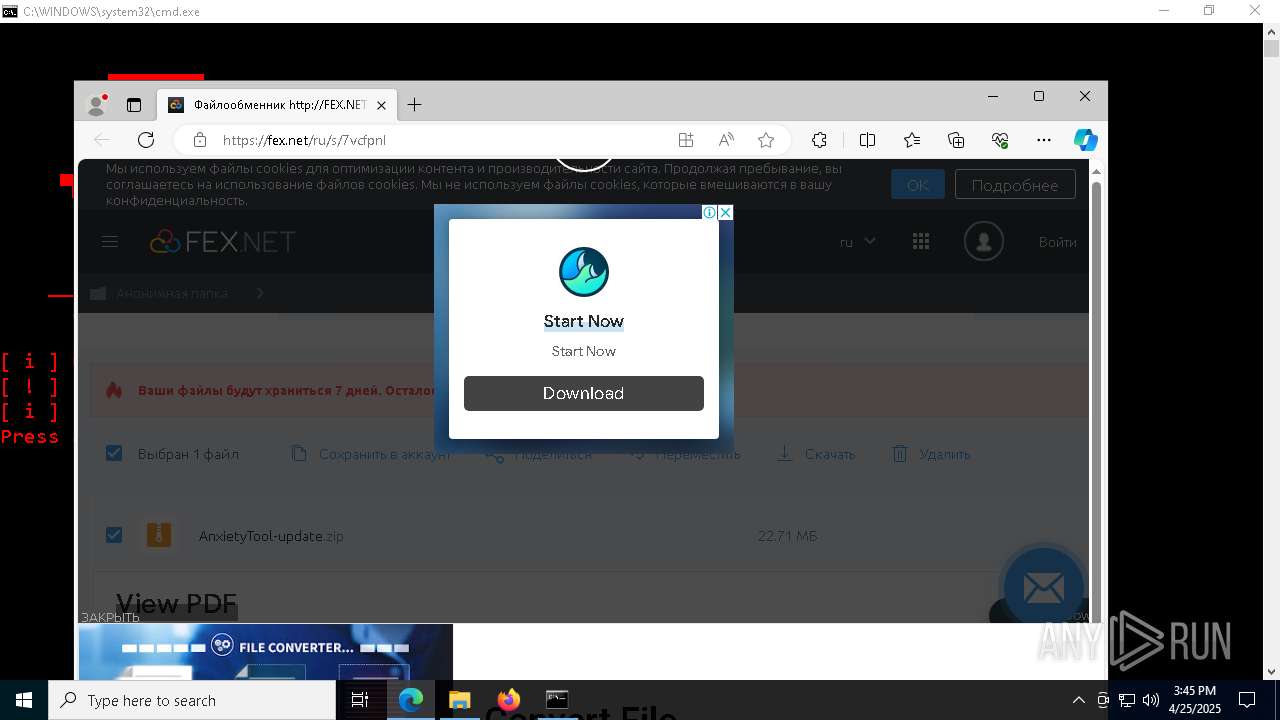Open Browser essentials heart icon
Viewport: 1280px width, 720px height.
1000,140
